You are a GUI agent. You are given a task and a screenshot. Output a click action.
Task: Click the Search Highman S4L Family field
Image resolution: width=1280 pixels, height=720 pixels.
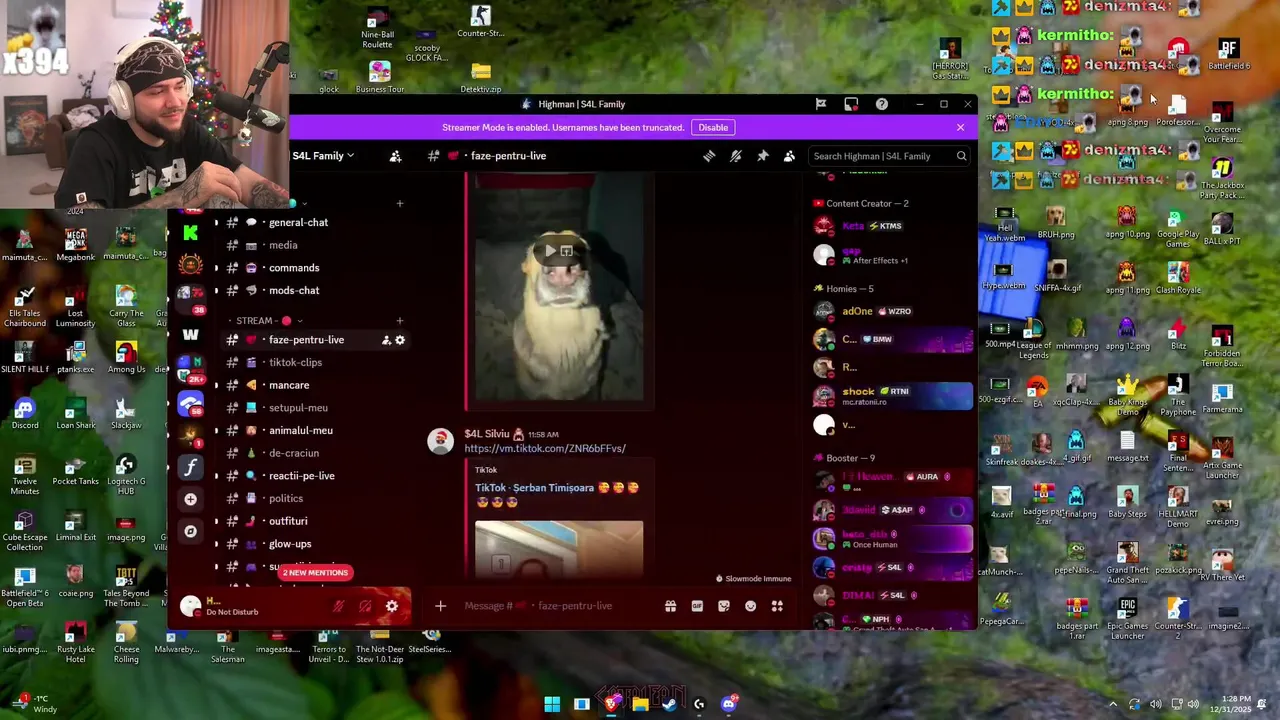pyautogui.click(x=889, y=156)
